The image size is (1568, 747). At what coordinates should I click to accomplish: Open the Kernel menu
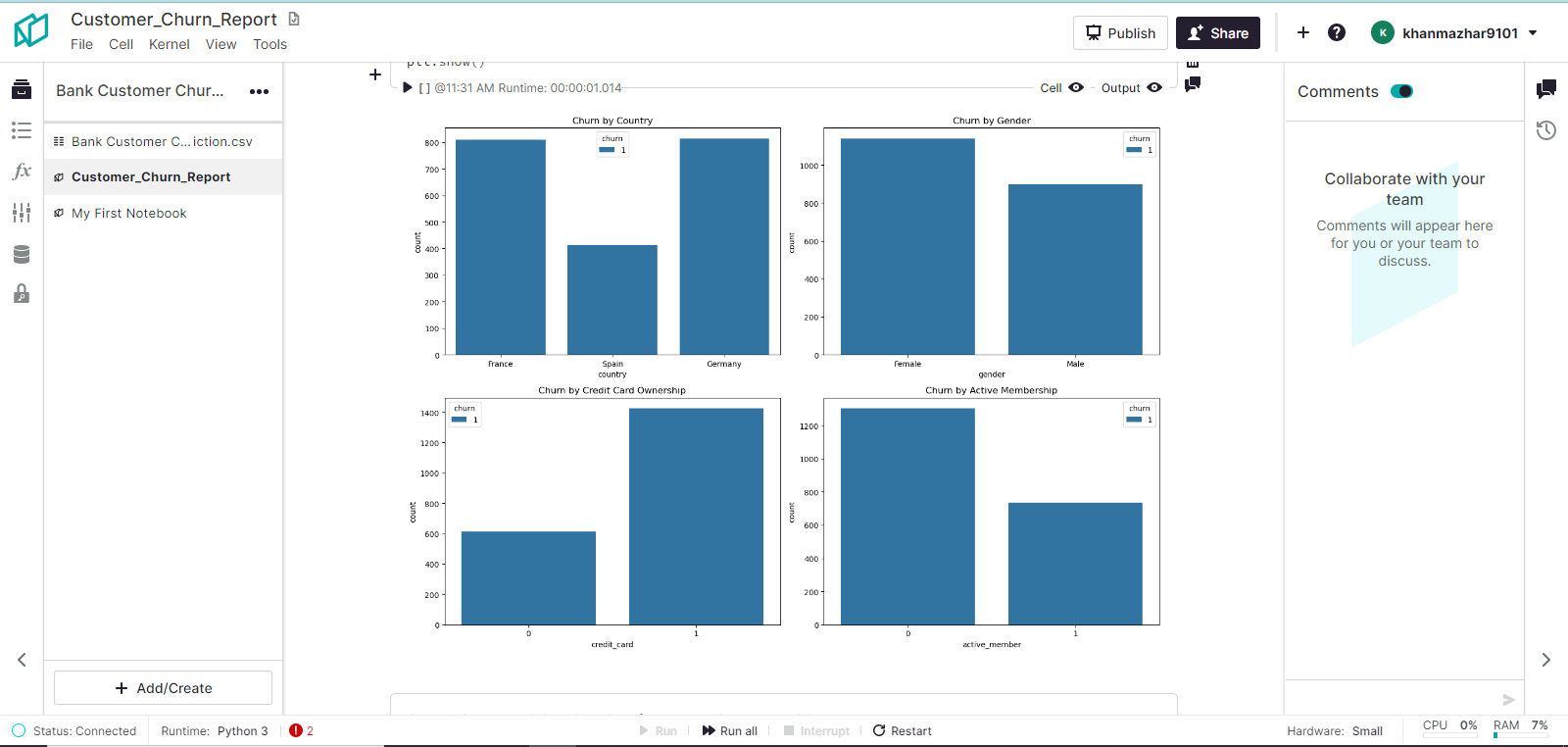[170, 44]
